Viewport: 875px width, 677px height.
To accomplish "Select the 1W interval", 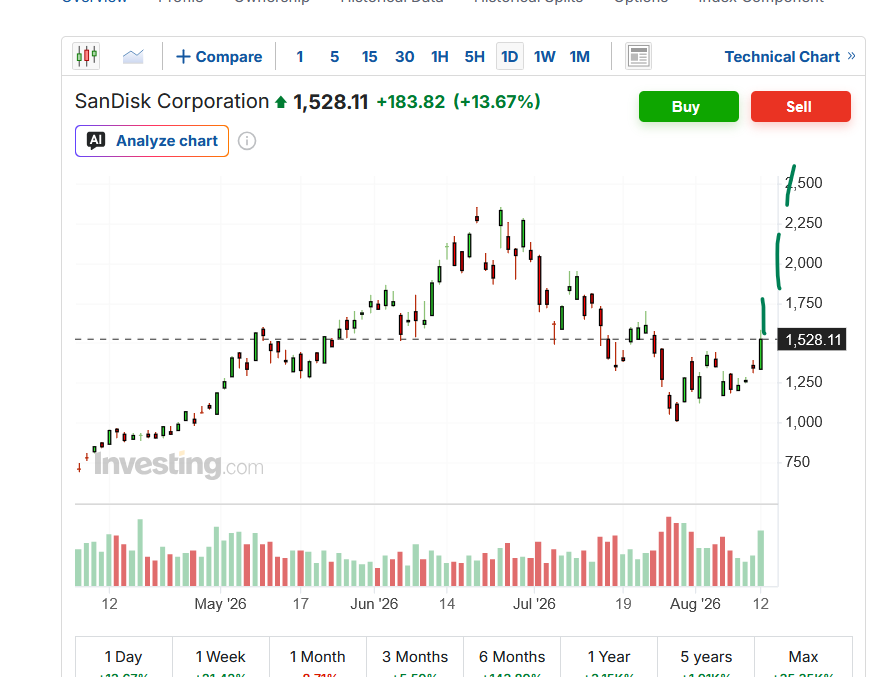I will [x=544, y=57].
